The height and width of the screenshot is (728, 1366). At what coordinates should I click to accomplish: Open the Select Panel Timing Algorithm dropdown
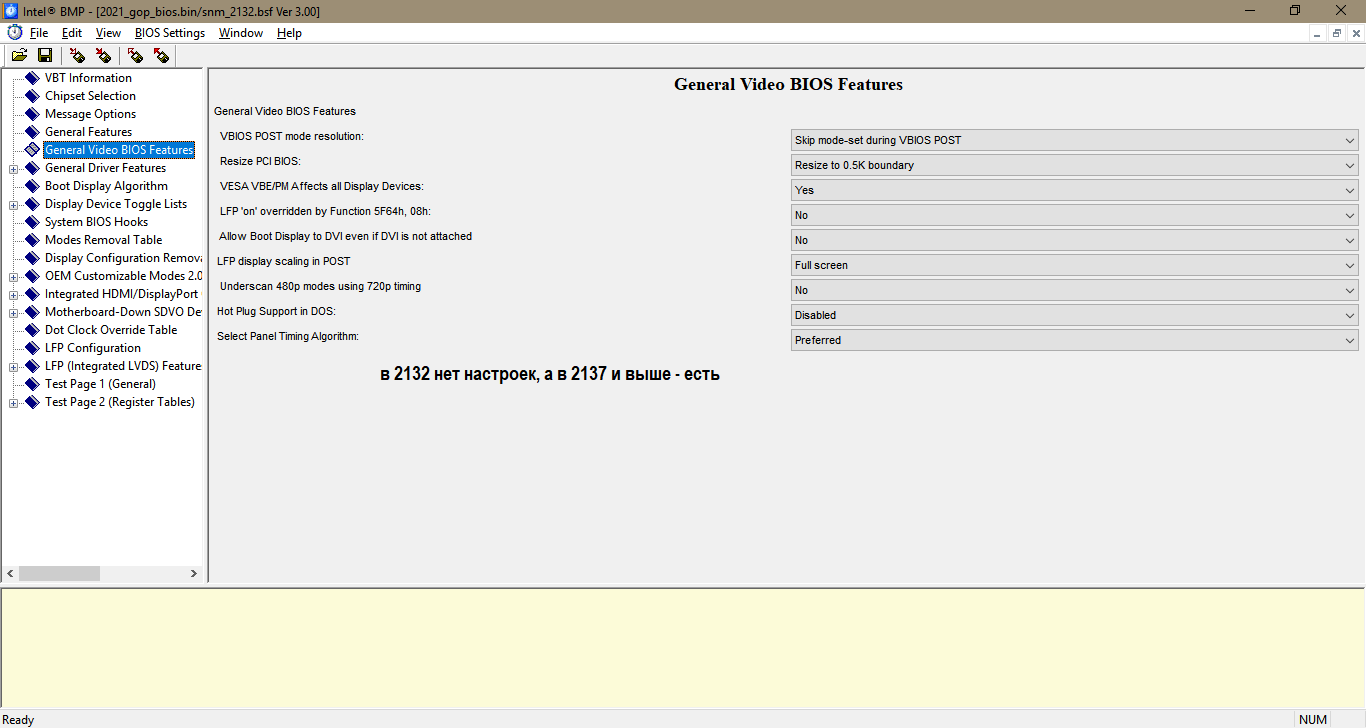(x=1074, y=340)
